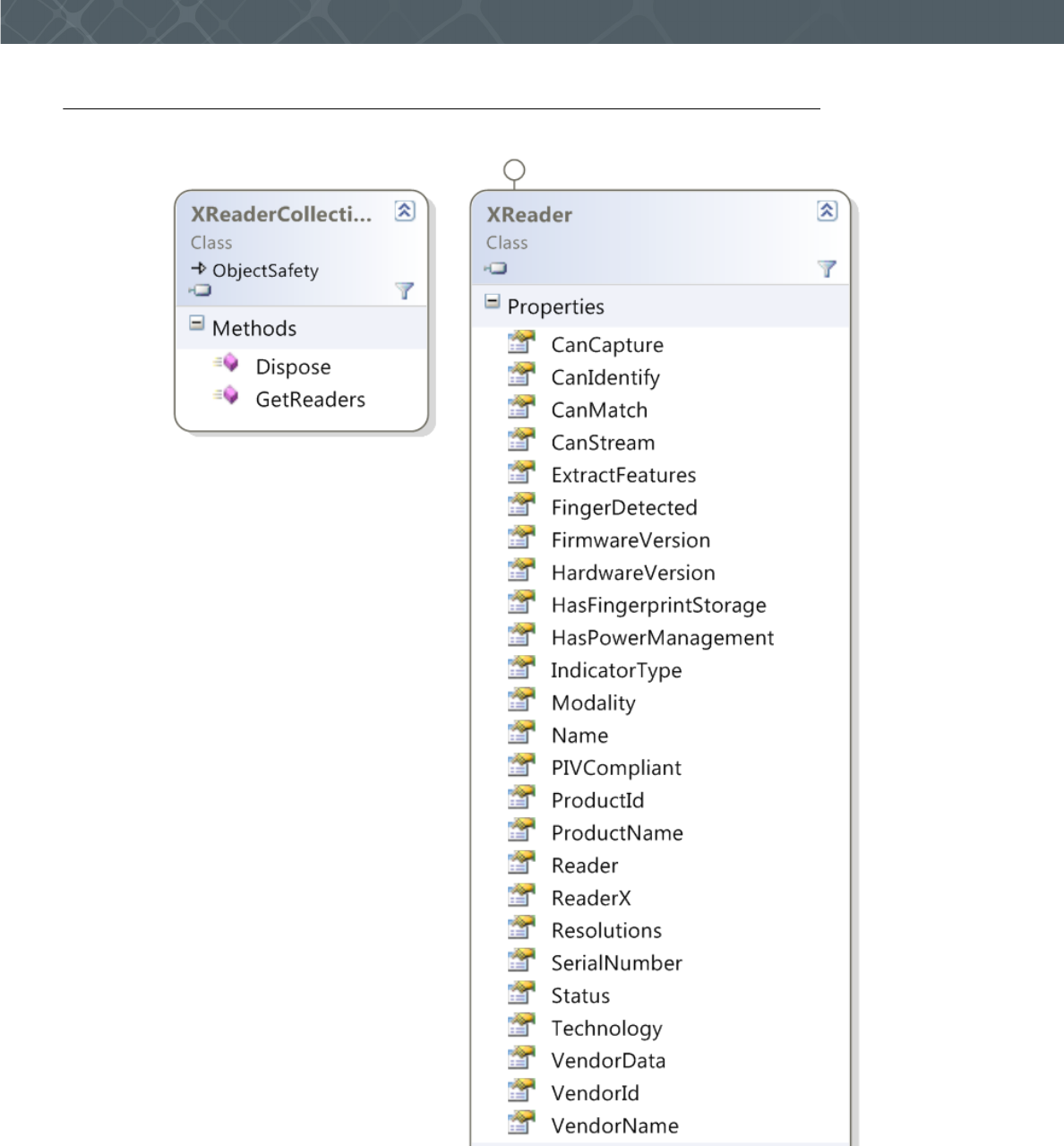The width and height of the screenshot is (1064, 1146).
Task: Click the HardwareVersion property icon
Action: pos(521,570)
